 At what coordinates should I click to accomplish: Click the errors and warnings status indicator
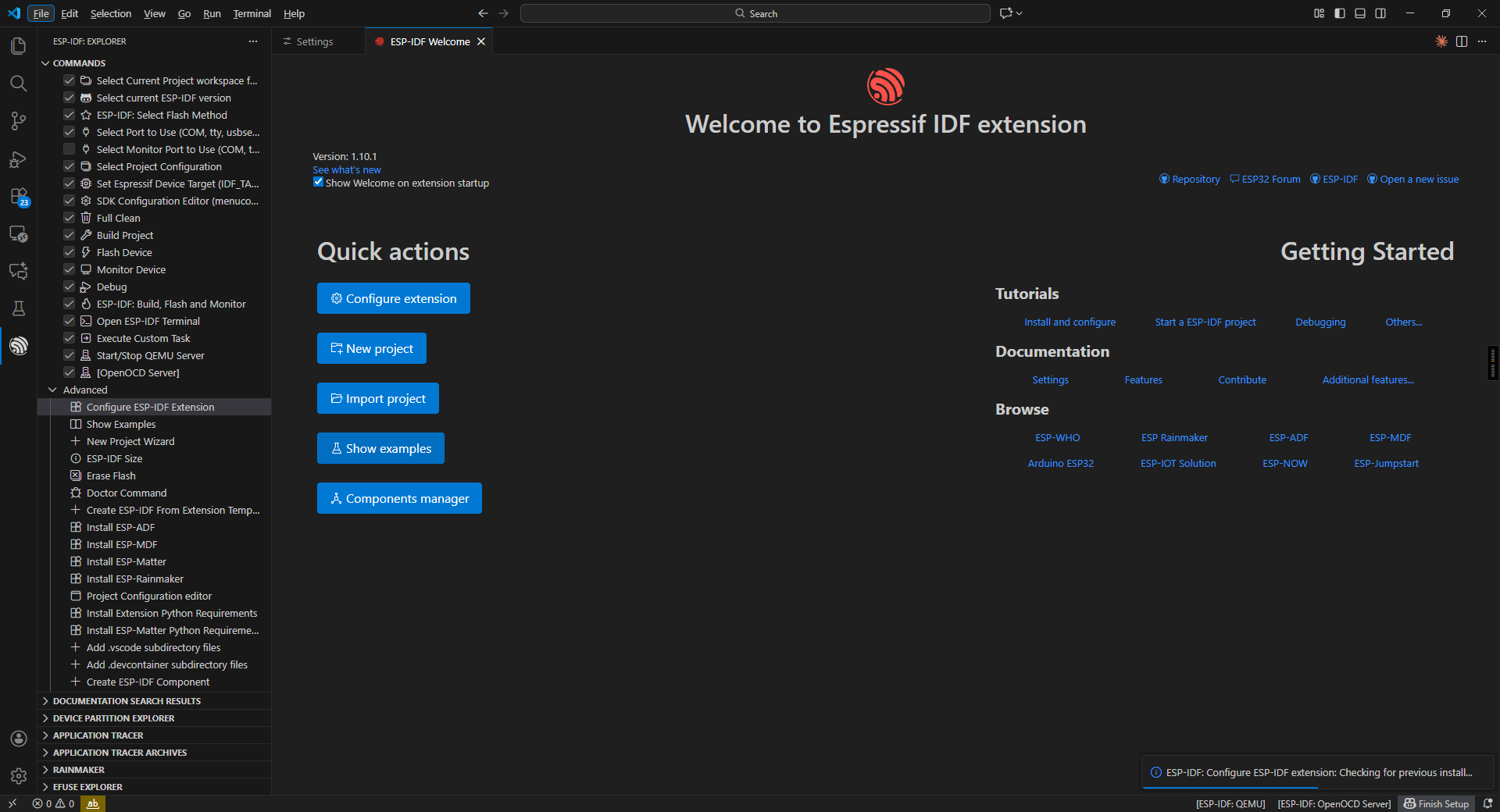click(54, 803)
